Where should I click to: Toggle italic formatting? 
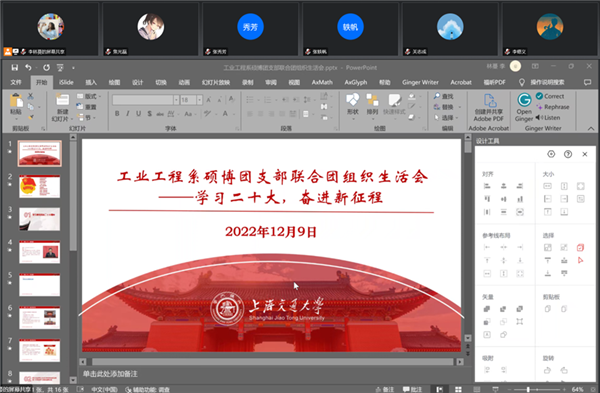(x=128, y=114)
